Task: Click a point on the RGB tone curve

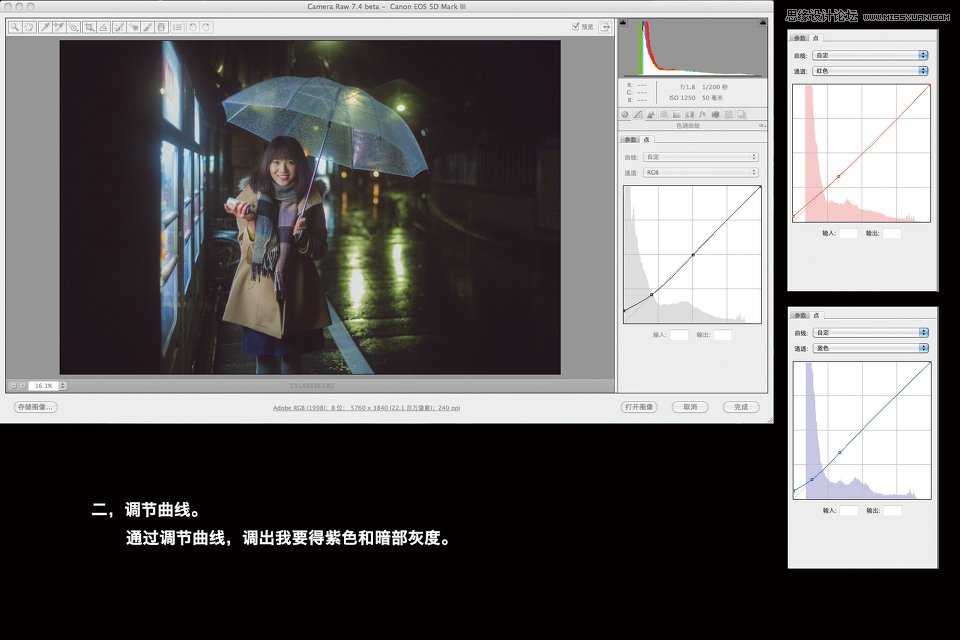Action: 694,255
